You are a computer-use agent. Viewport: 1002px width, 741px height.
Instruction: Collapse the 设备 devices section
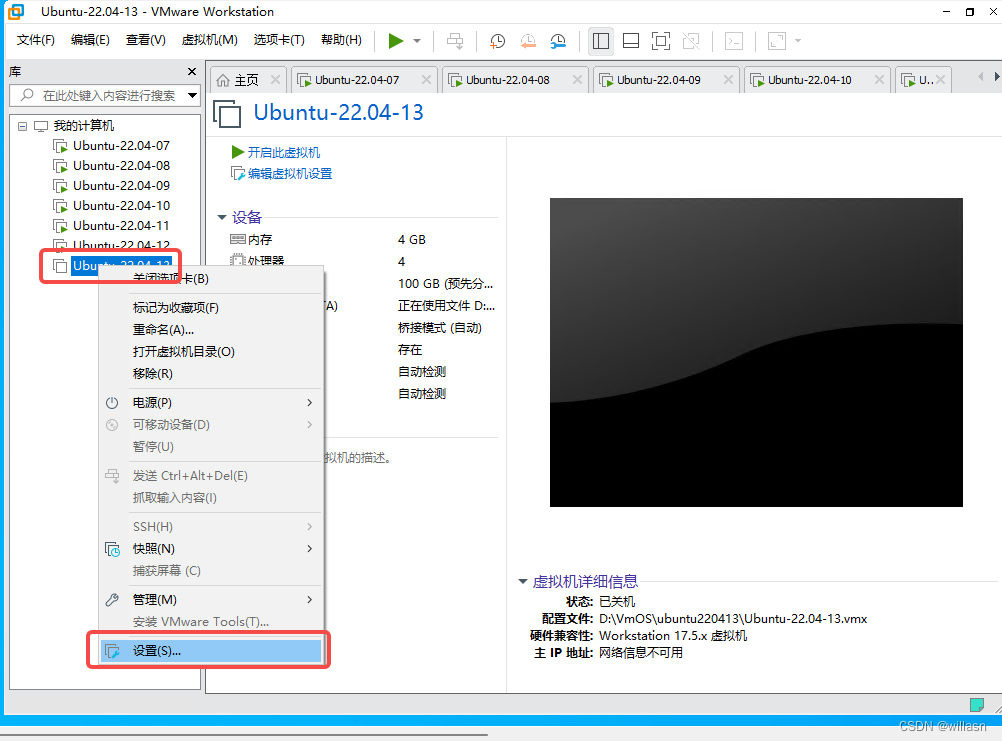222,217
